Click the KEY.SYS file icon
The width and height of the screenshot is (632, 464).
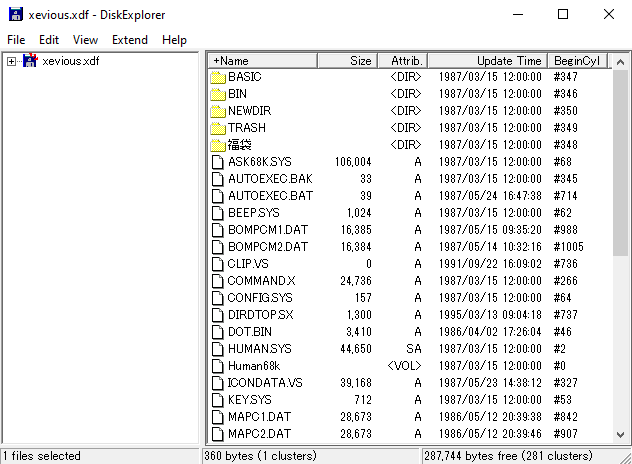pos(218,400)
